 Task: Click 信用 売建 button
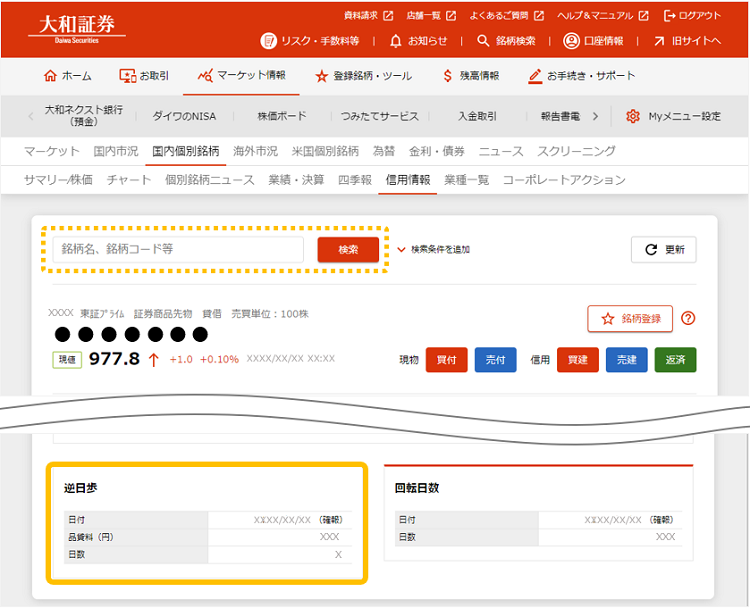point(626,360)
